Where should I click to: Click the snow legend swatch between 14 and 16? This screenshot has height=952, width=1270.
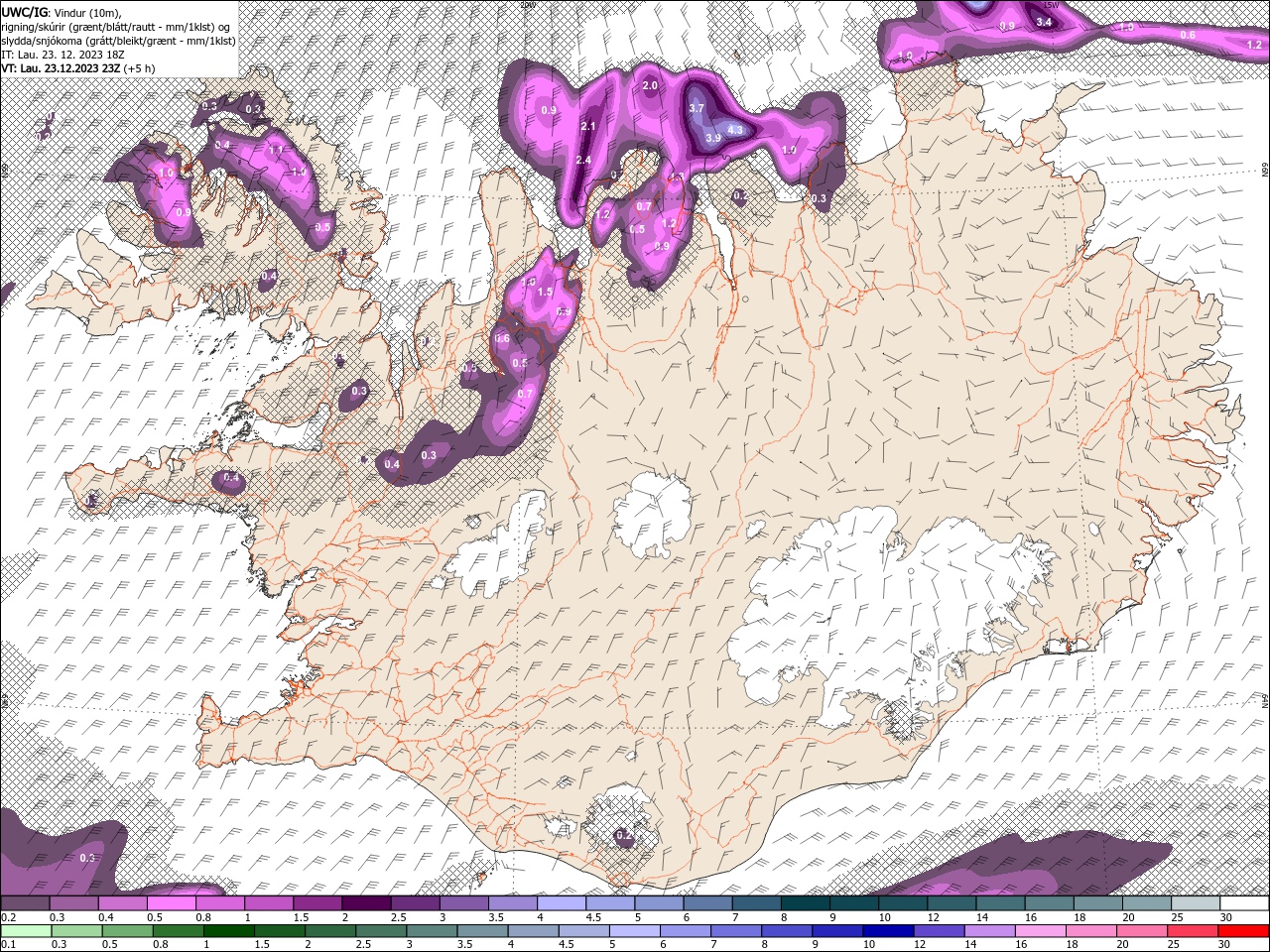1000,903
